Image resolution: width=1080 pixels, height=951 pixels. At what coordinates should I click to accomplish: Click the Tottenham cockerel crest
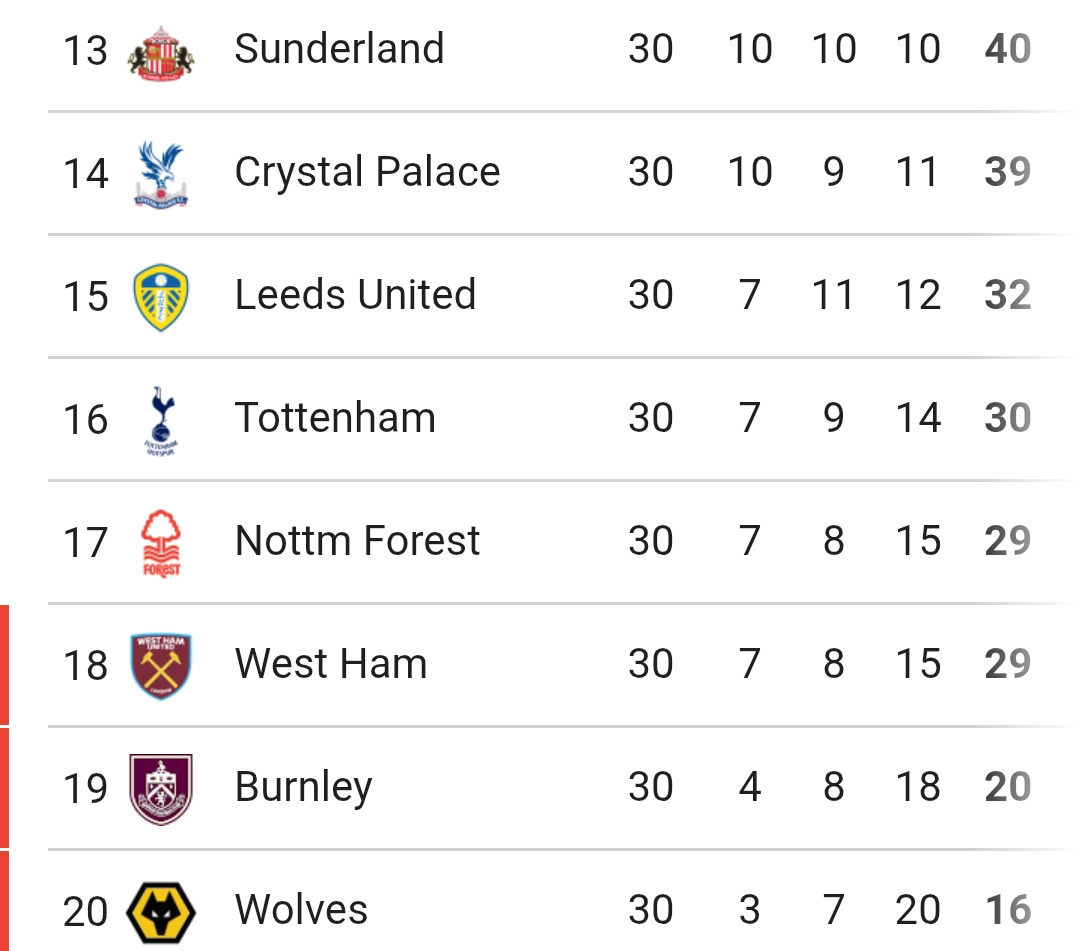(160, 421)
